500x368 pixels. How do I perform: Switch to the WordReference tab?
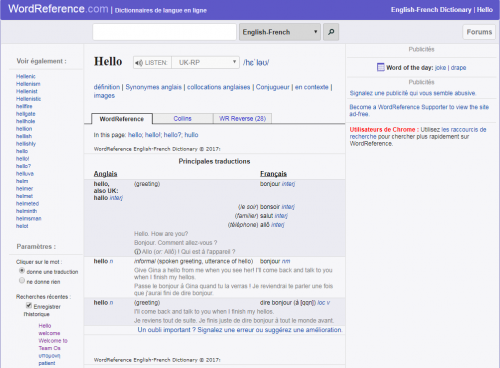point(122,119)
